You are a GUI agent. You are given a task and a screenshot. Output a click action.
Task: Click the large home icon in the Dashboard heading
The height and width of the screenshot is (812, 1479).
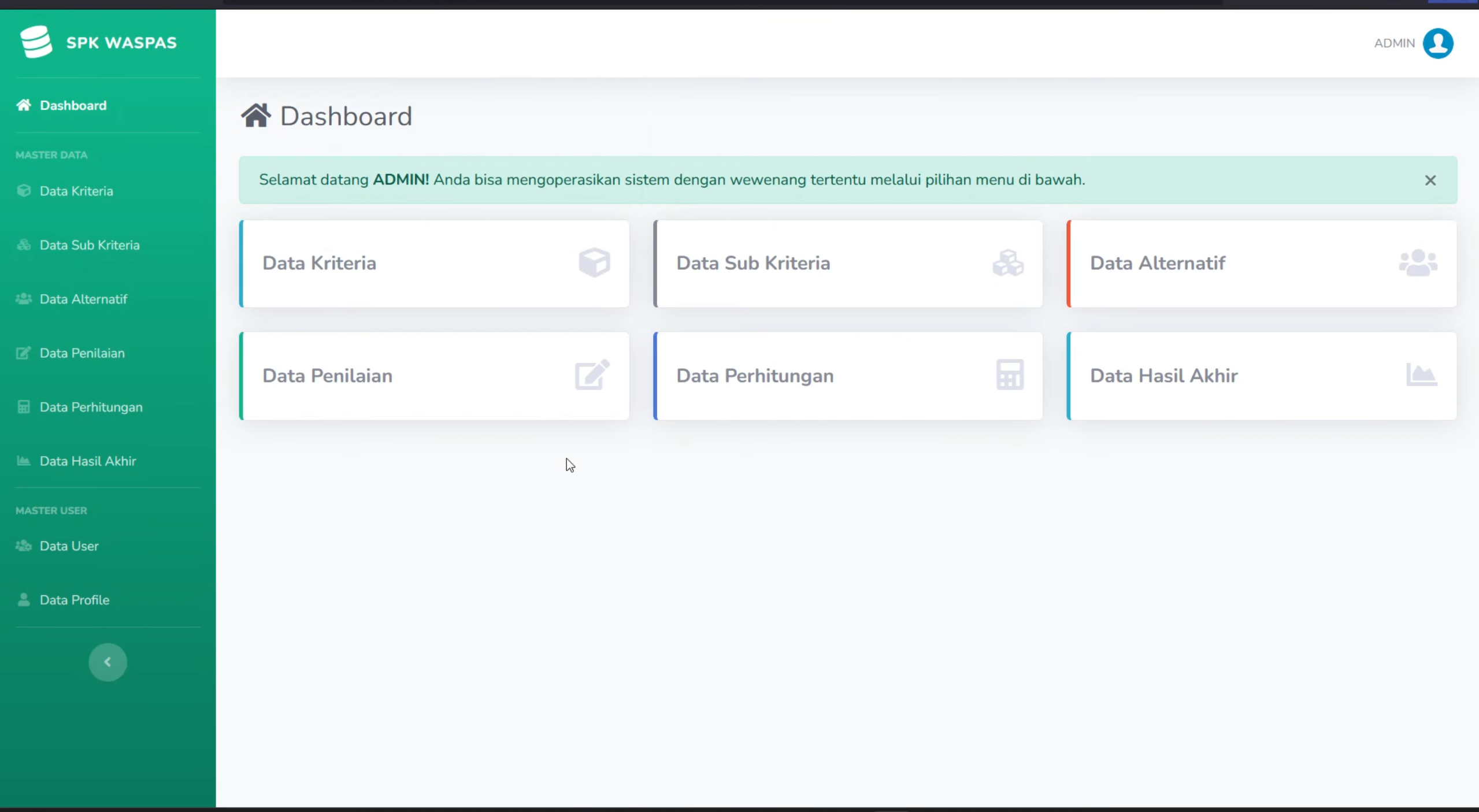(x=256, y=116)
